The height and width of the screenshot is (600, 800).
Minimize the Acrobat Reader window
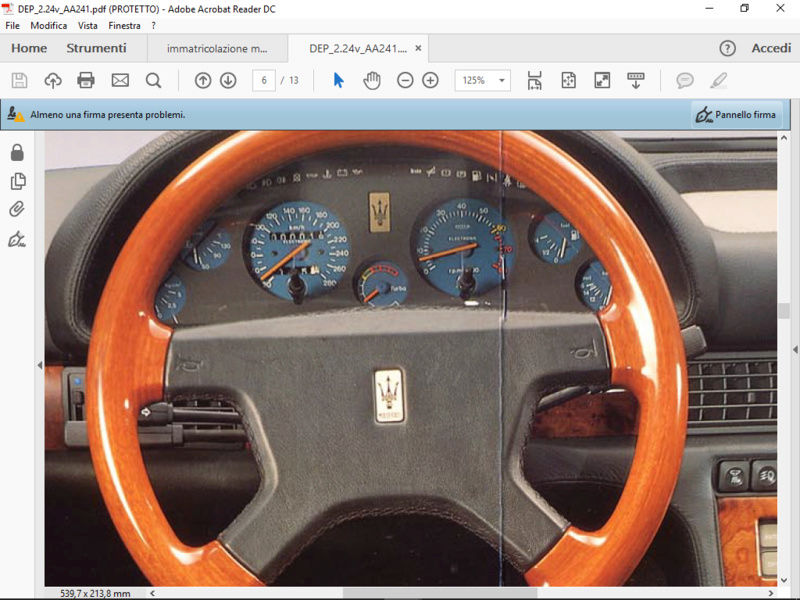tap(709, 8)
